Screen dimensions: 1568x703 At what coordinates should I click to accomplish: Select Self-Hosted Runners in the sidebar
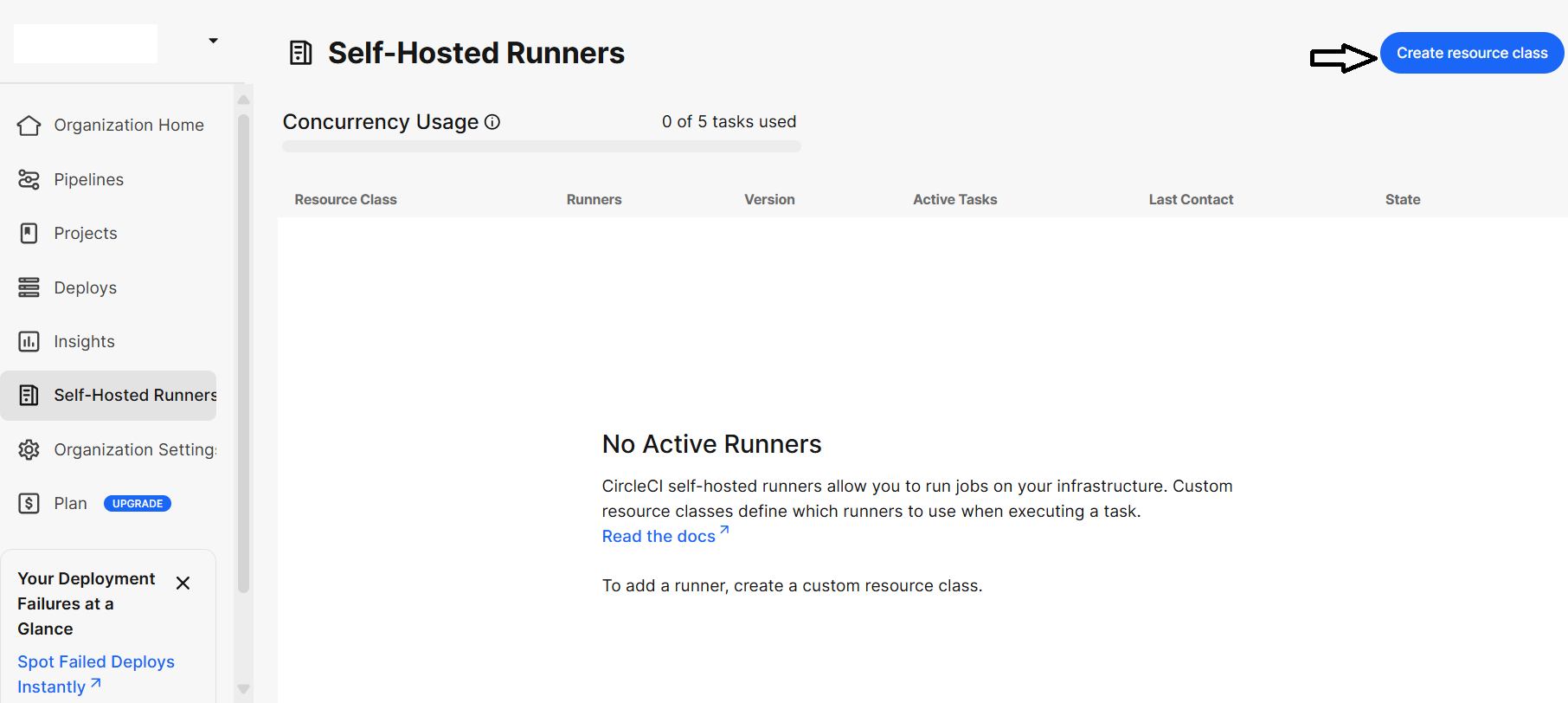[134, 396]
